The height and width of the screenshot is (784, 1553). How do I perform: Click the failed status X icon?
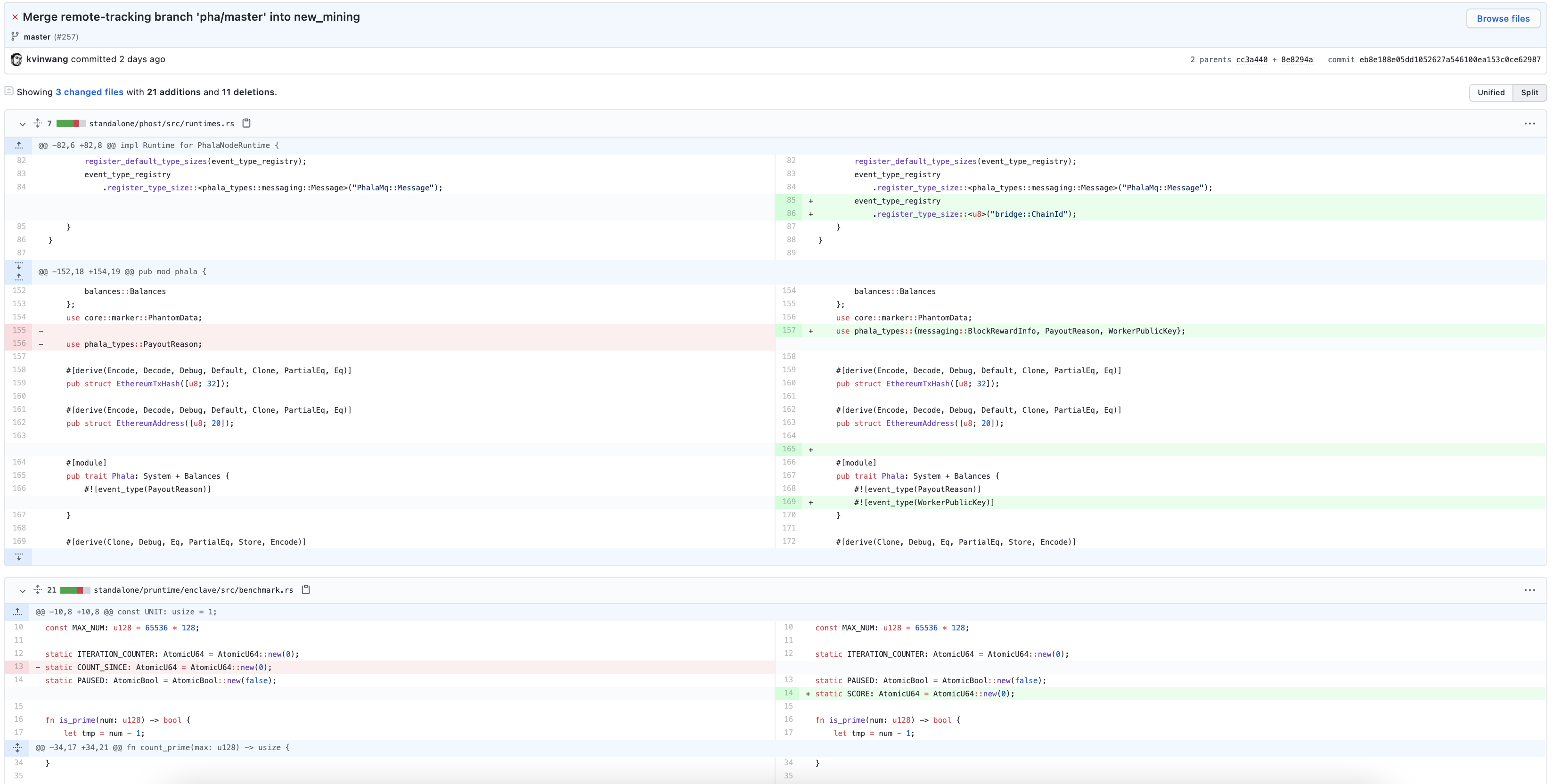click(x=15, y=17)
